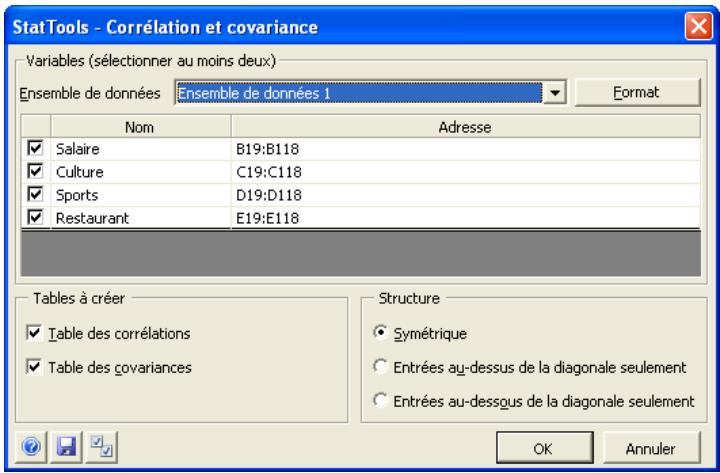Select the Salaire name cell
720x473 pixels.
141,149
